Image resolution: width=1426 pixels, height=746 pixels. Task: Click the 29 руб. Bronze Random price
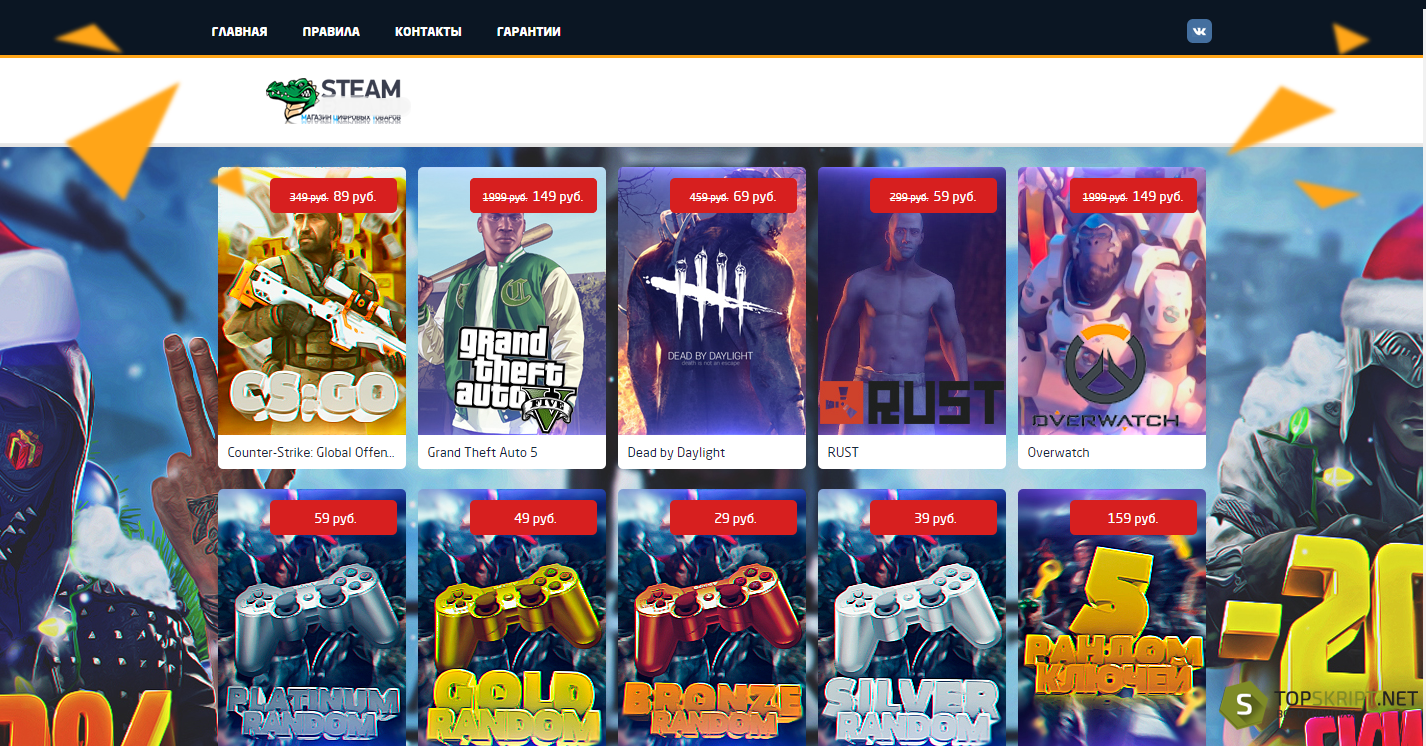pos(733,518)
